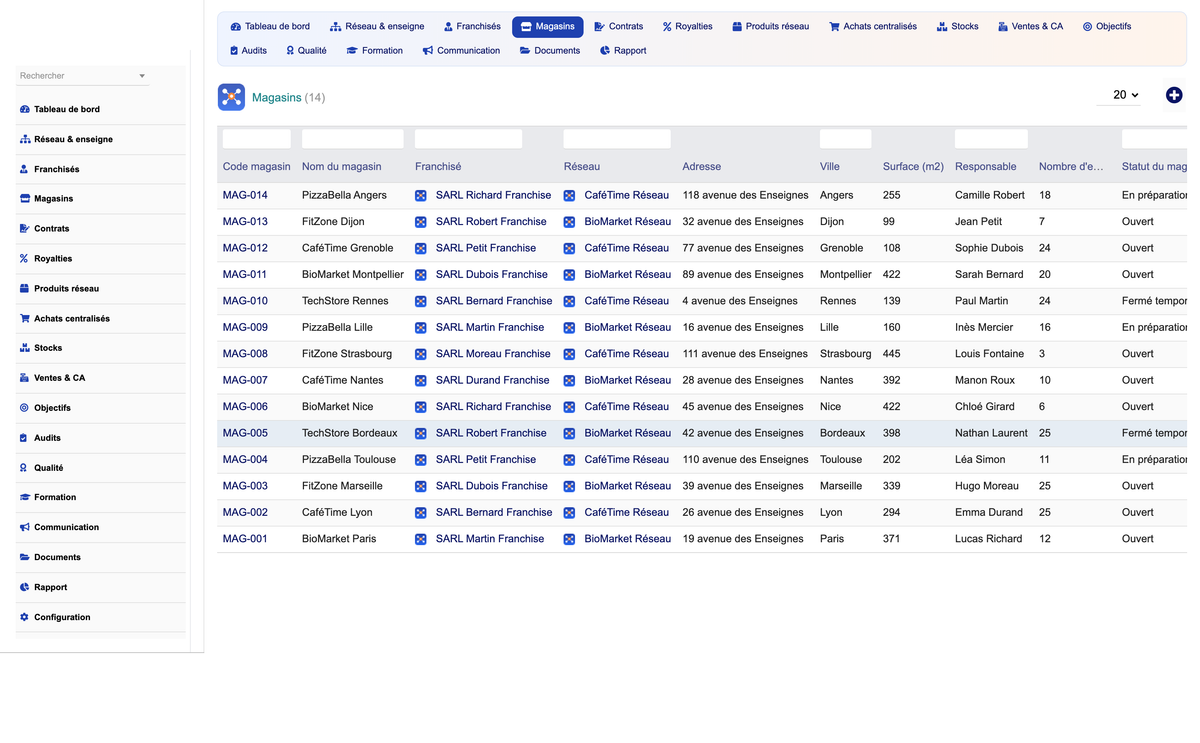
Task: Open the Rapport top tab
Action: (622, 50)
